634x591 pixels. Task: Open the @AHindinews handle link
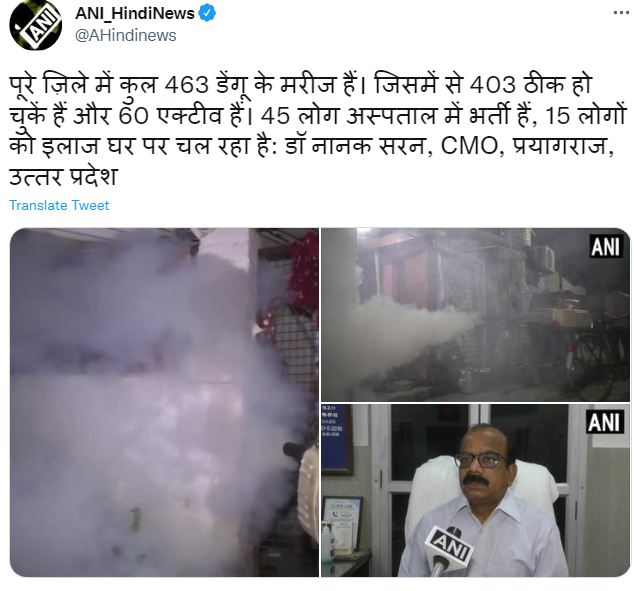126,36
